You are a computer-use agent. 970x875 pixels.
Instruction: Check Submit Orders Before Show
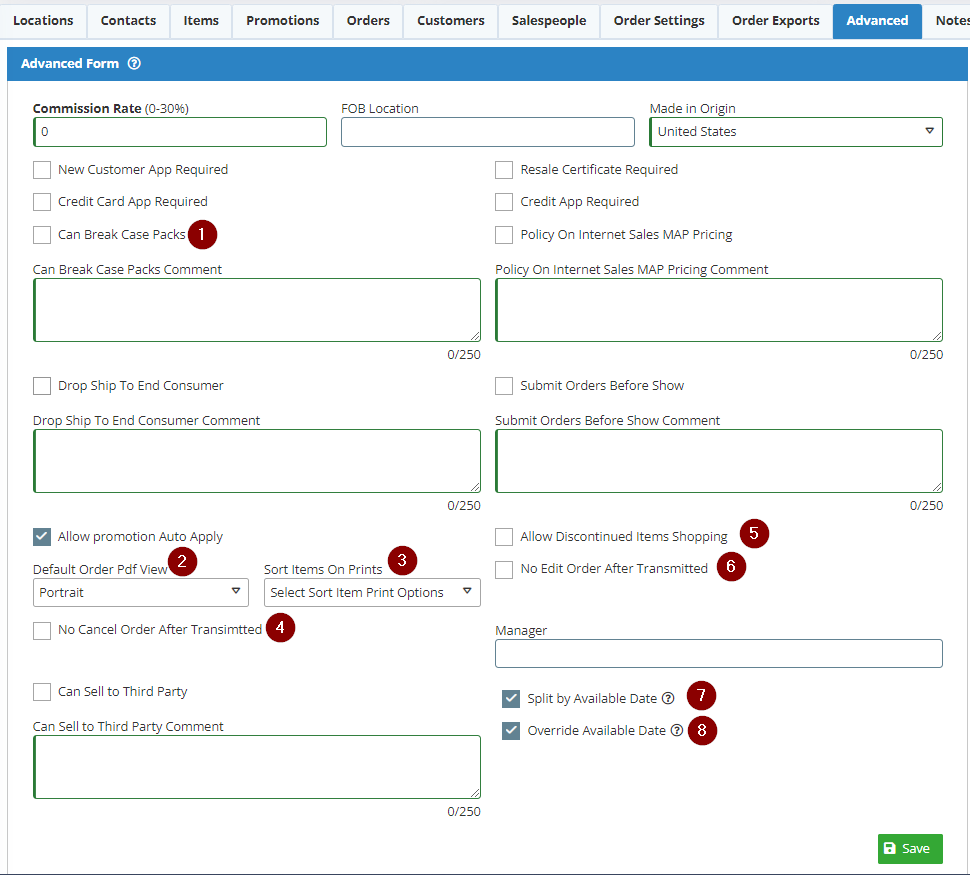[x=504, y=386]
